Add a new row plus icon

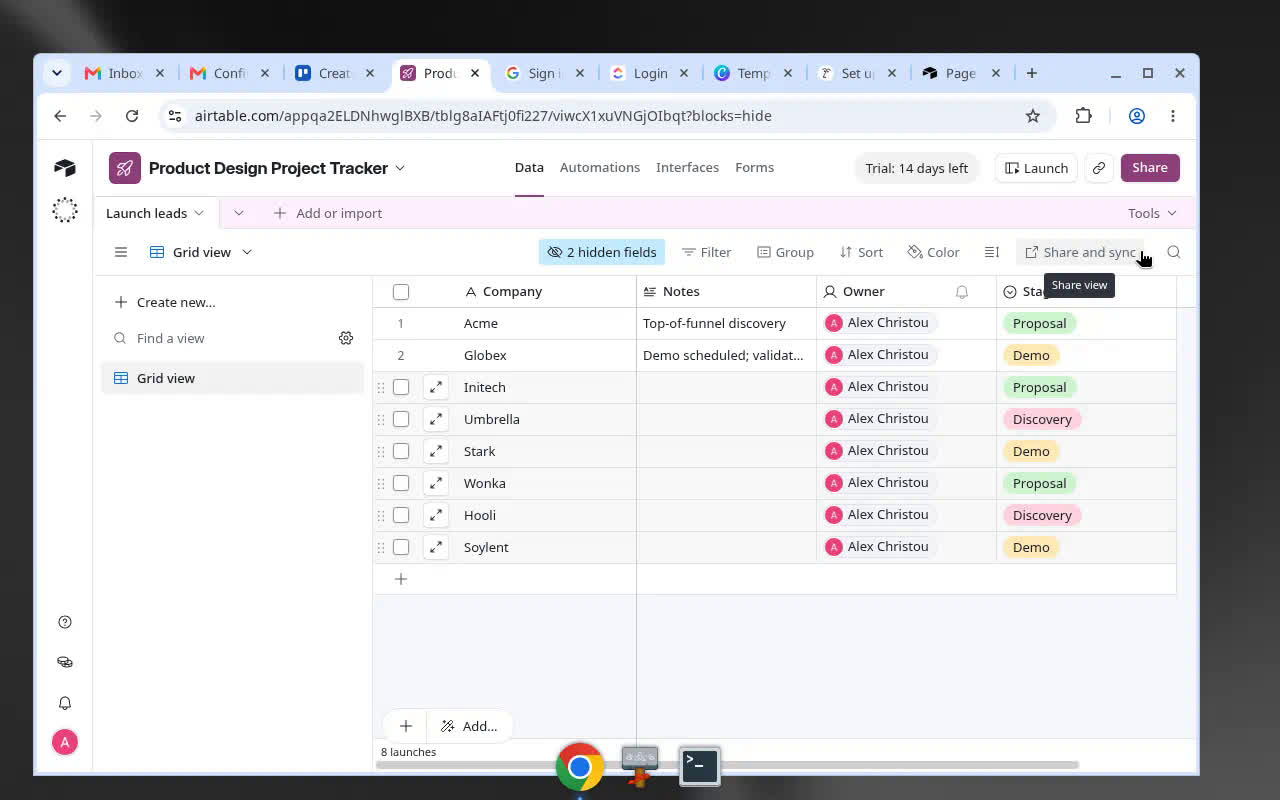pos(401,579)
